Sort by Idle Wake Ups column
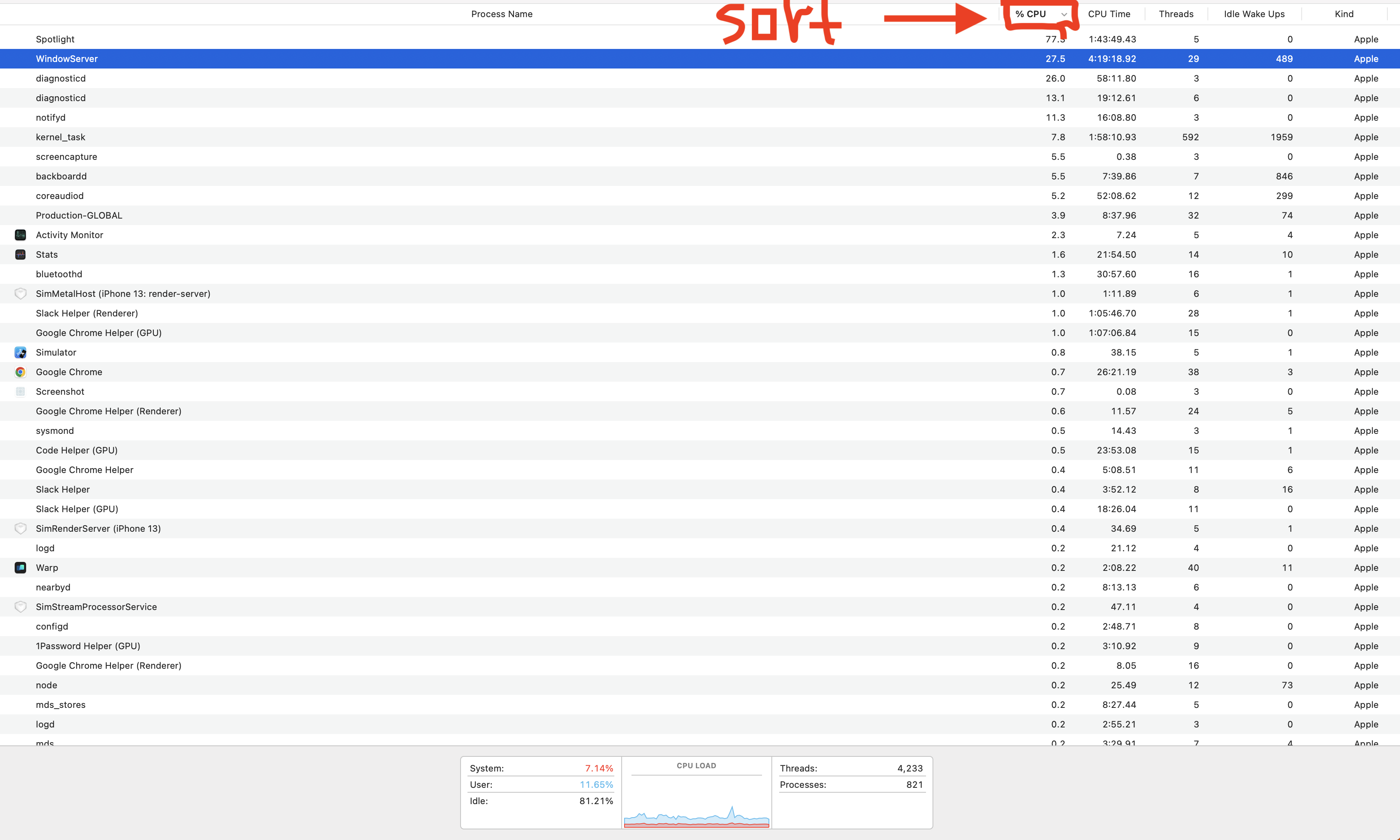 pos(1254,14)
